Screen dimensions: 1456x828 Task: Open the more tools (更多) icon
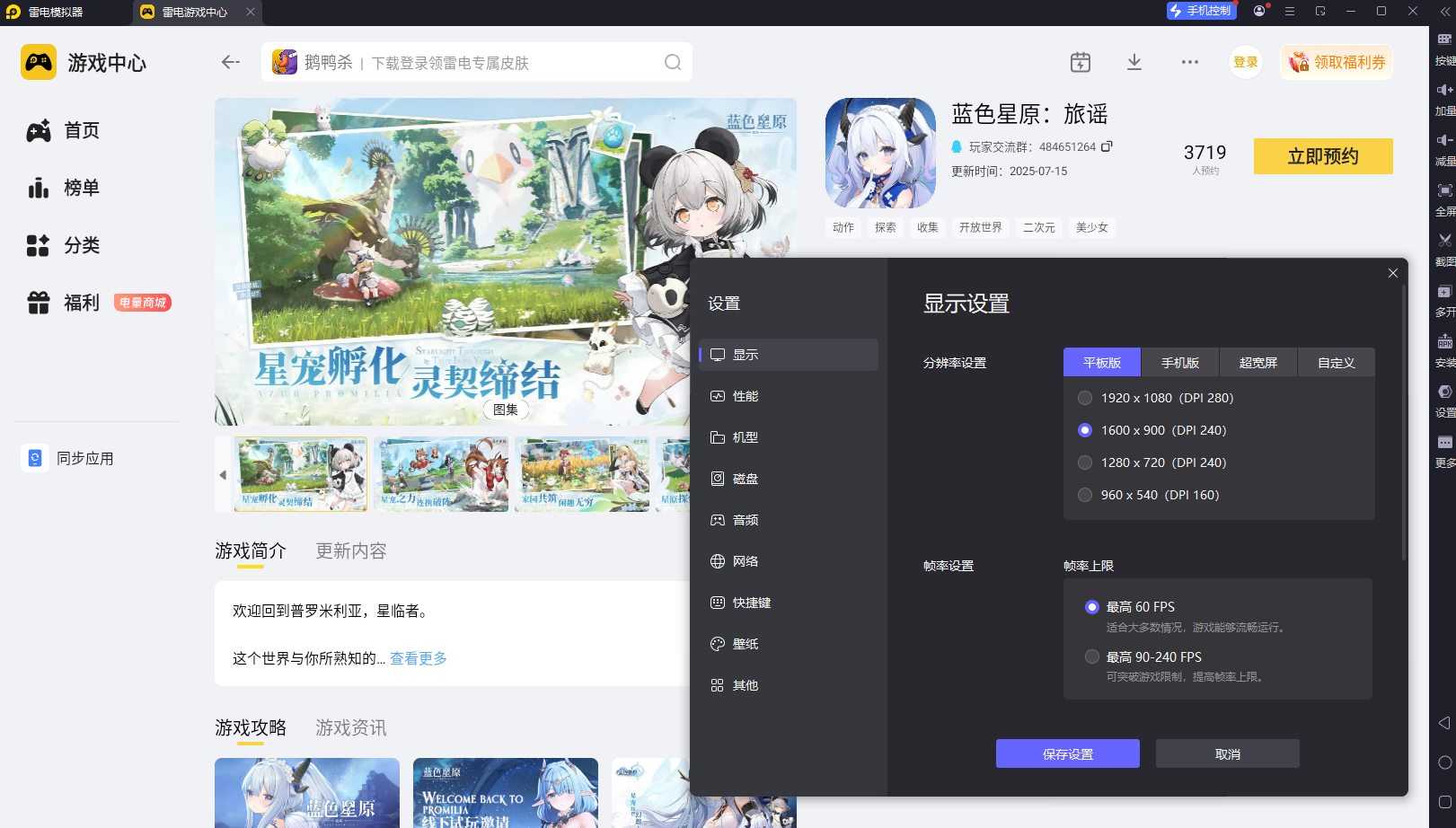click(1444, 442)
